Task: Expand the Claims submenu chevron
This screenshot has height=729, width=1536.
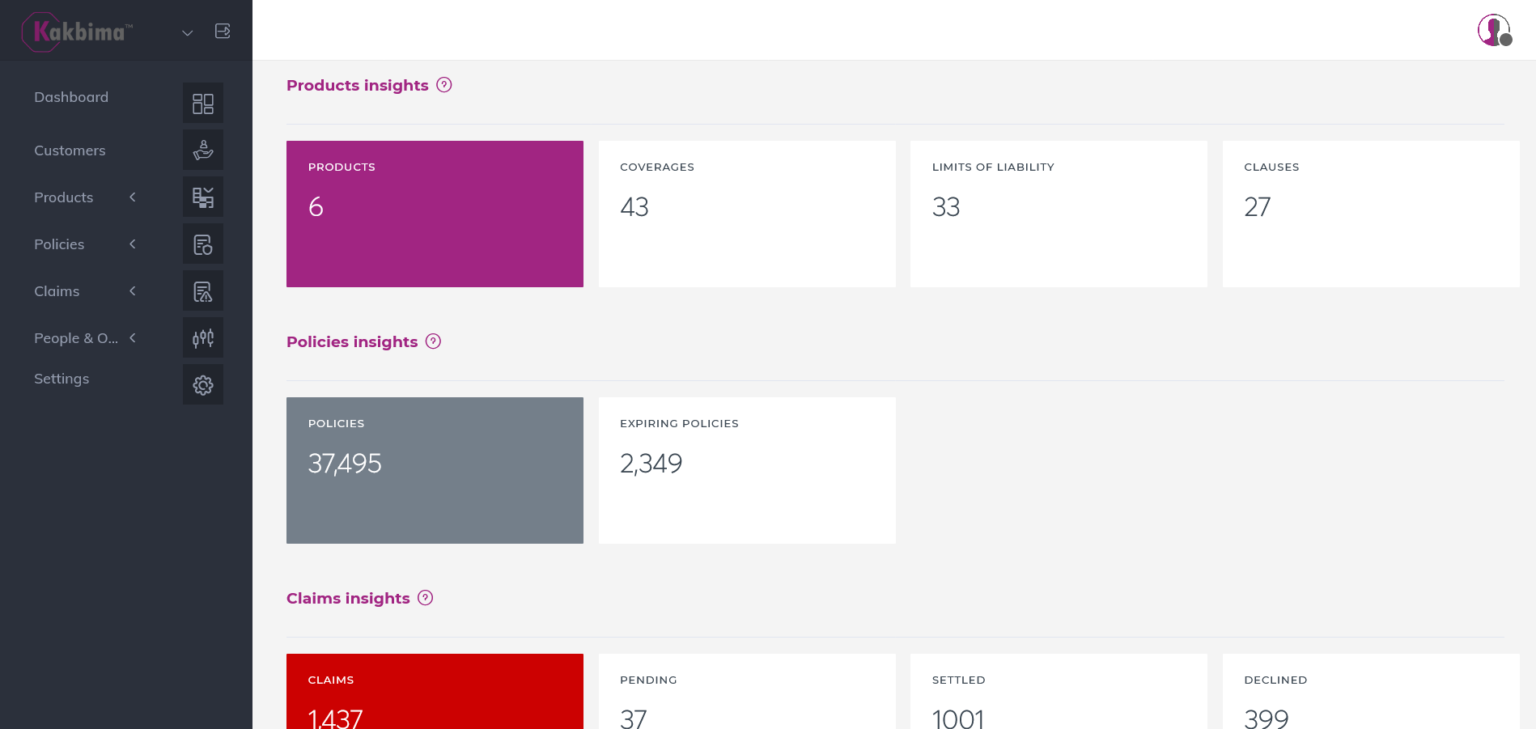Action: click(x=132, y=291)
